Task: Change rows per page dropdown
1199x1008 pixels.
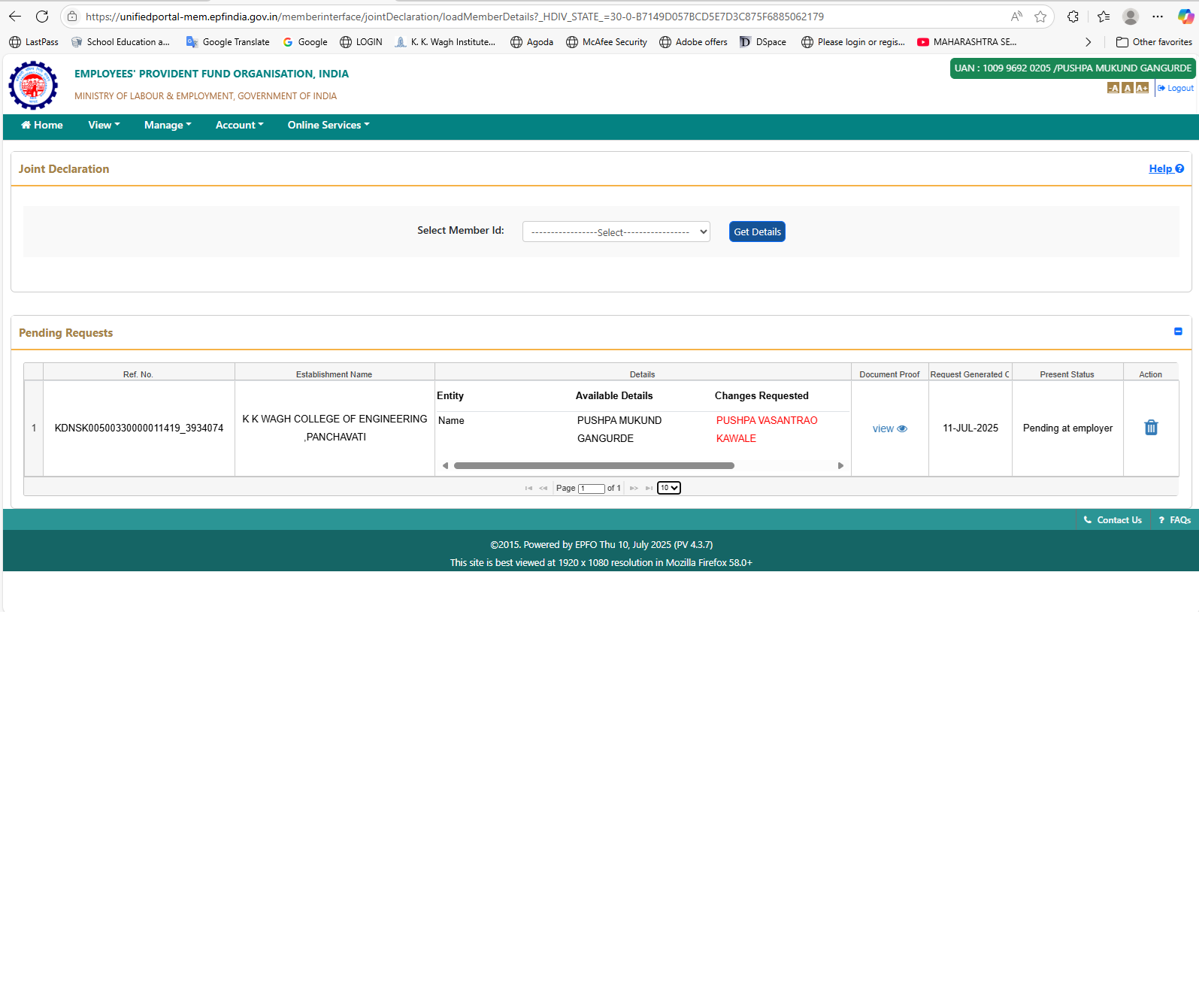Action: pyautogui.click(x=668, y=488)
